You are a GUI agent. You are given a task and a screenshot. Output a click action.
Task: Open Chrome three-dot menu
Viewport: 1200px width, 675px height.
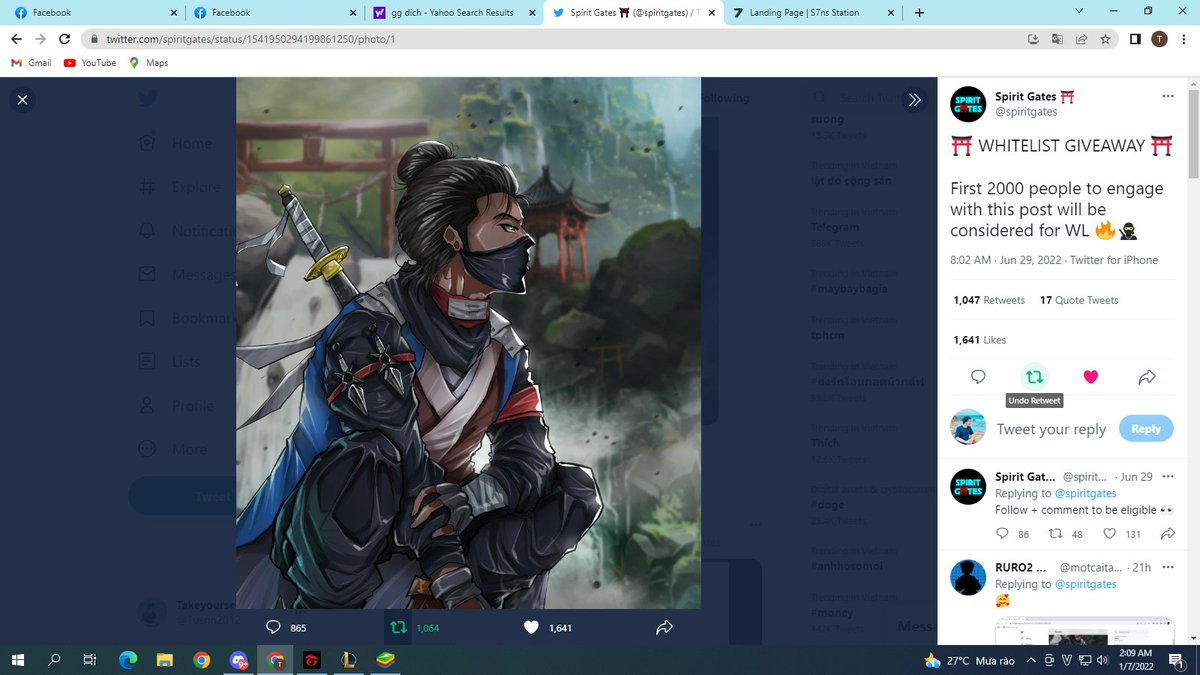[x=1184, y=39]
